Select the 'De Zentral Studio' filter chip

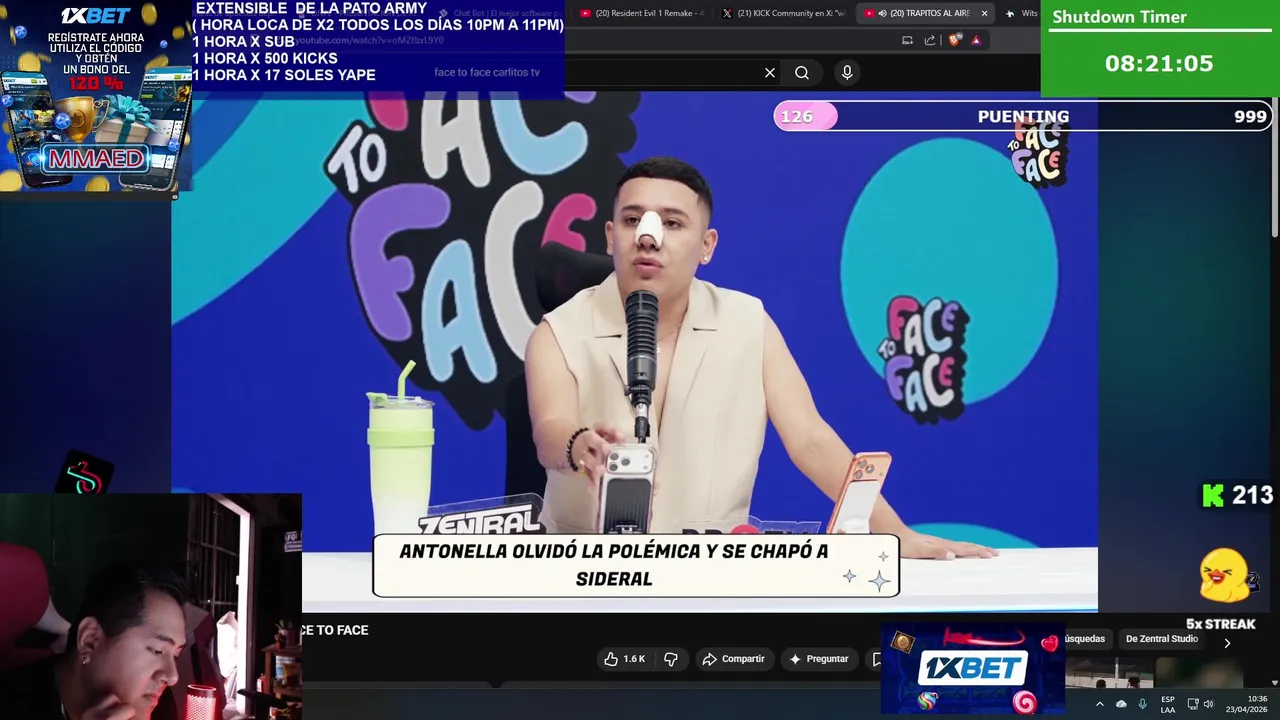(x=1161, y=639)
